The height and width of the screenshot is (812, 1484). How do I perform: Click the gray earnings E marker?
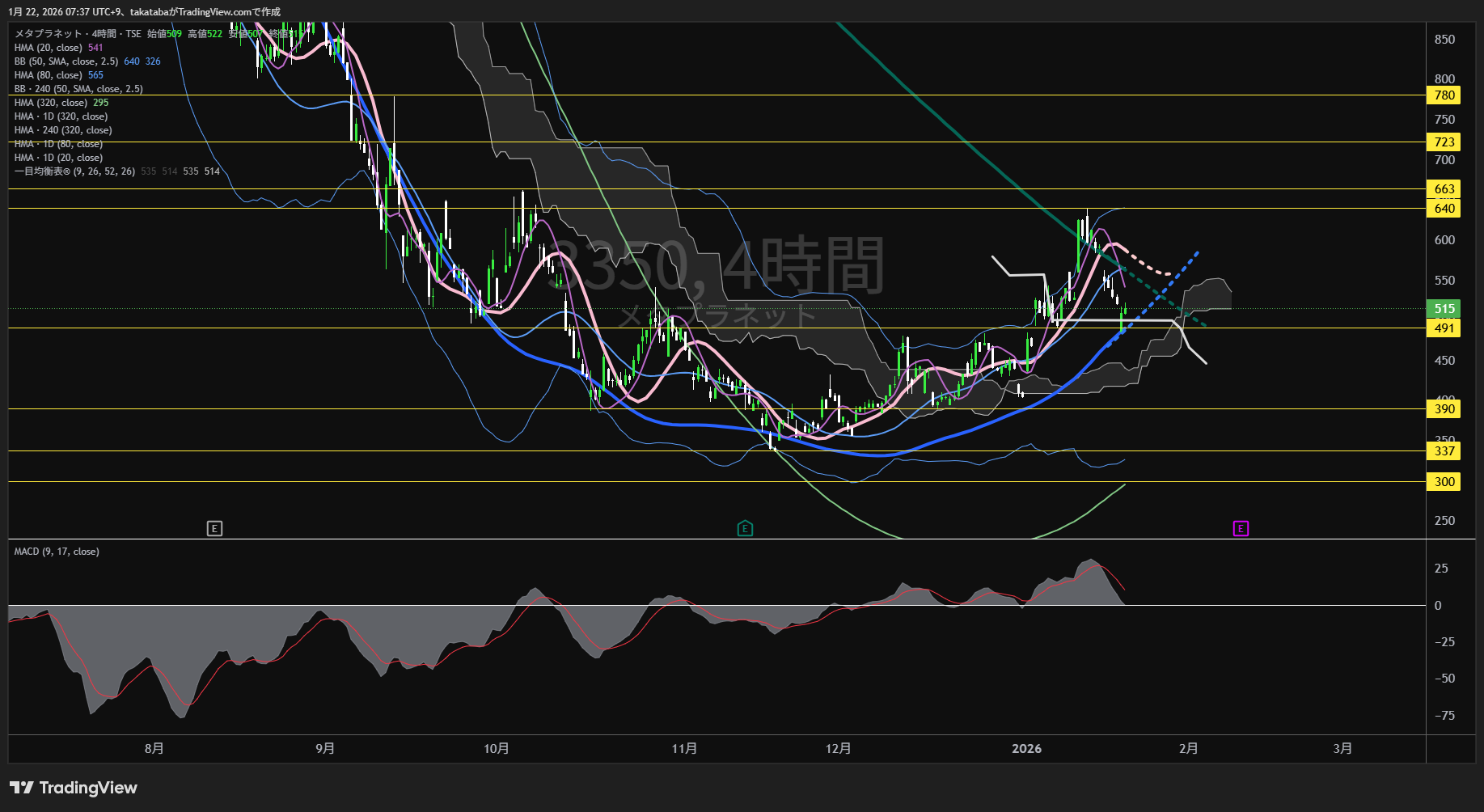click(x=214, y=529)
